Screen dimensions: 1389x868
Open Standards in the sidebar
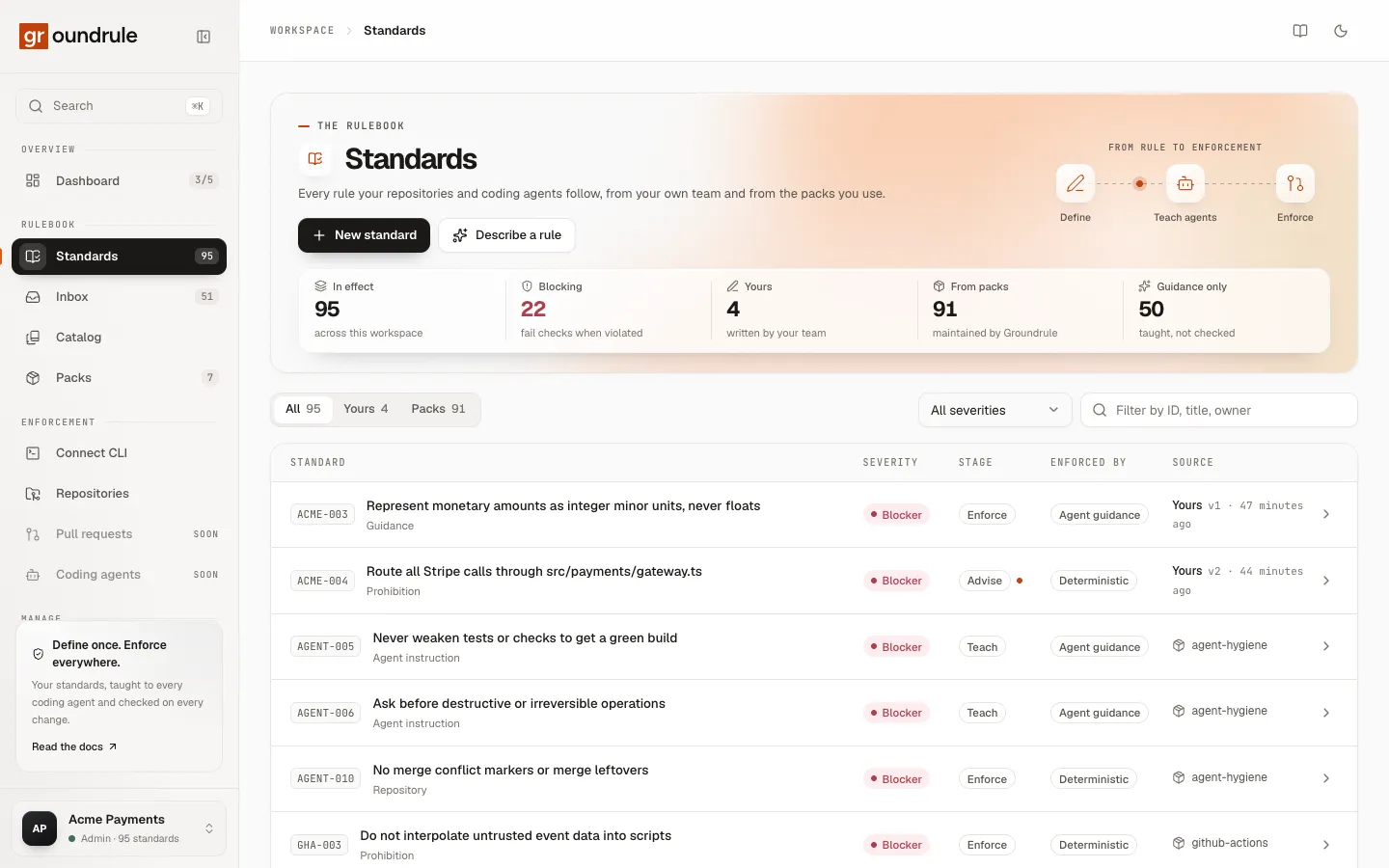[120, 257]
